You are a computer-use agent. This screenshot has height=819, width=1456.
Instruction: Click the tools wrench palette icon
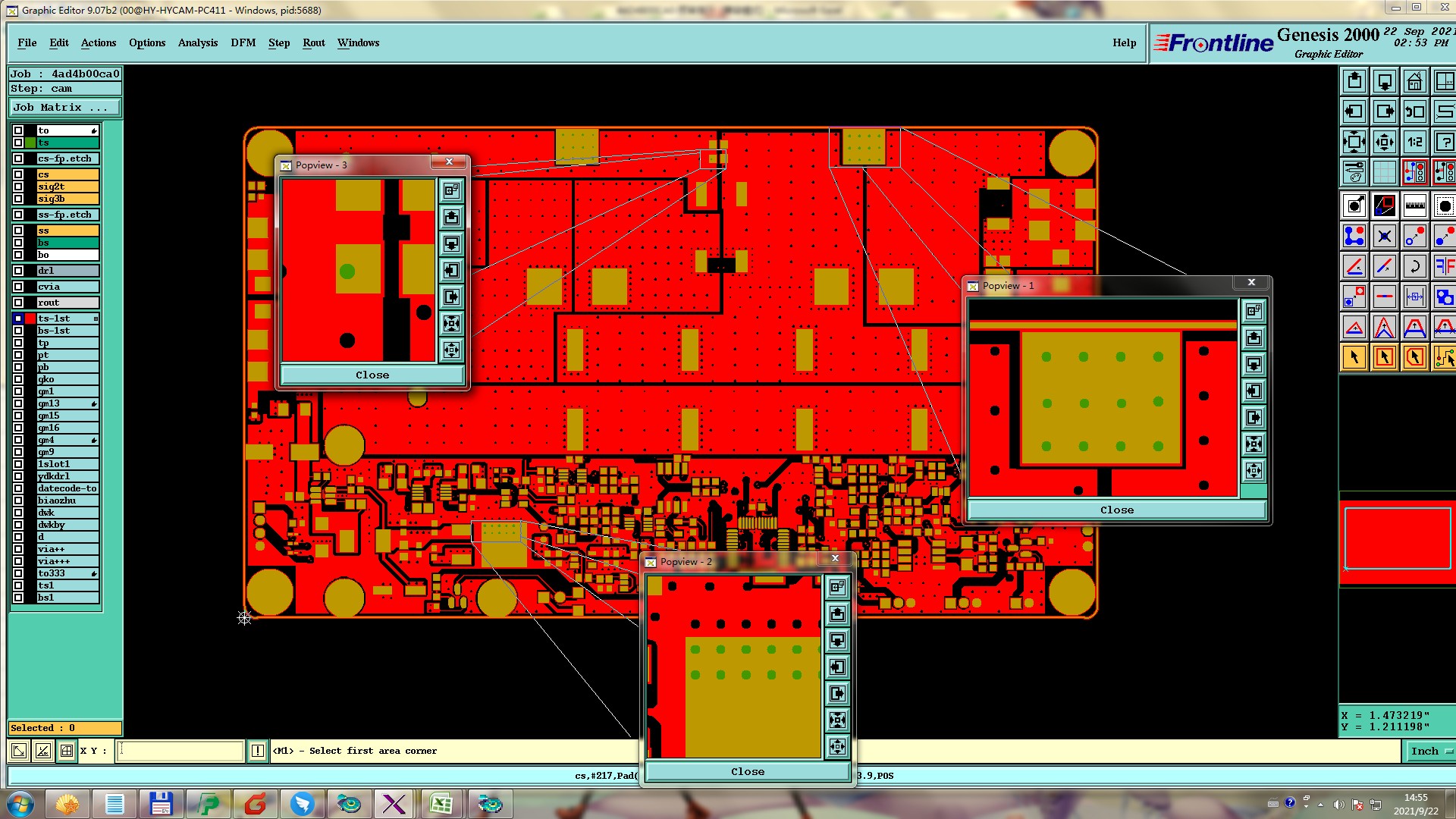(1354, 173)
